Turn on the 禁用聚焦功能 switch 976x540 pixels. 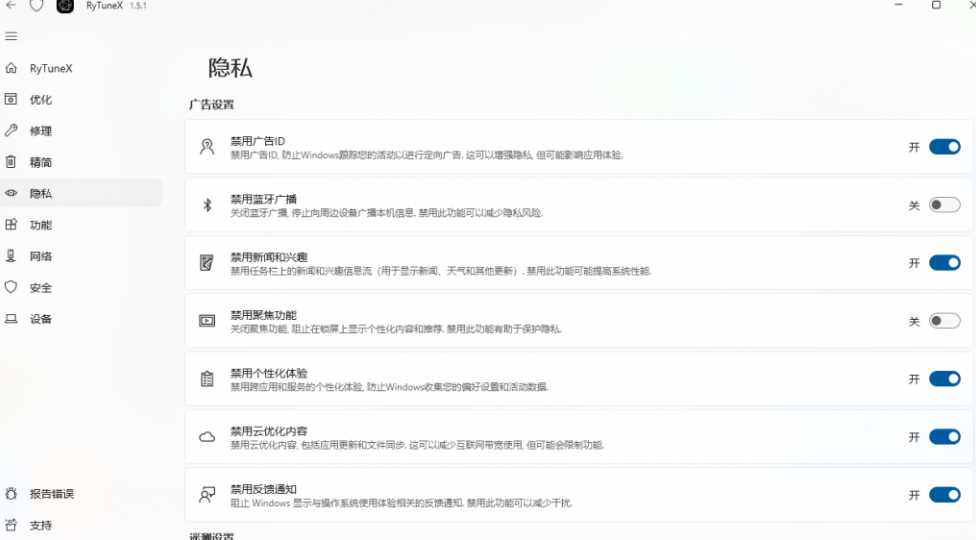coord(944,321)
